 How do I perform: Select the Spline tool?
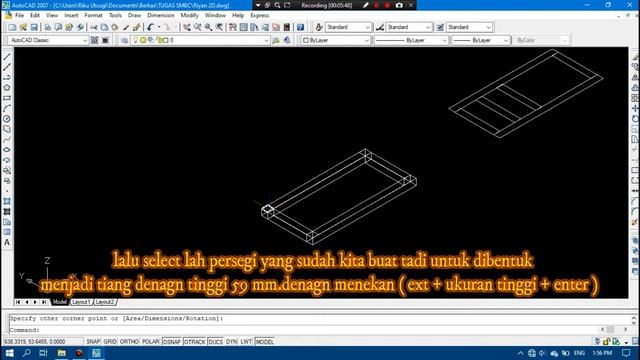(x=7, y=140)
